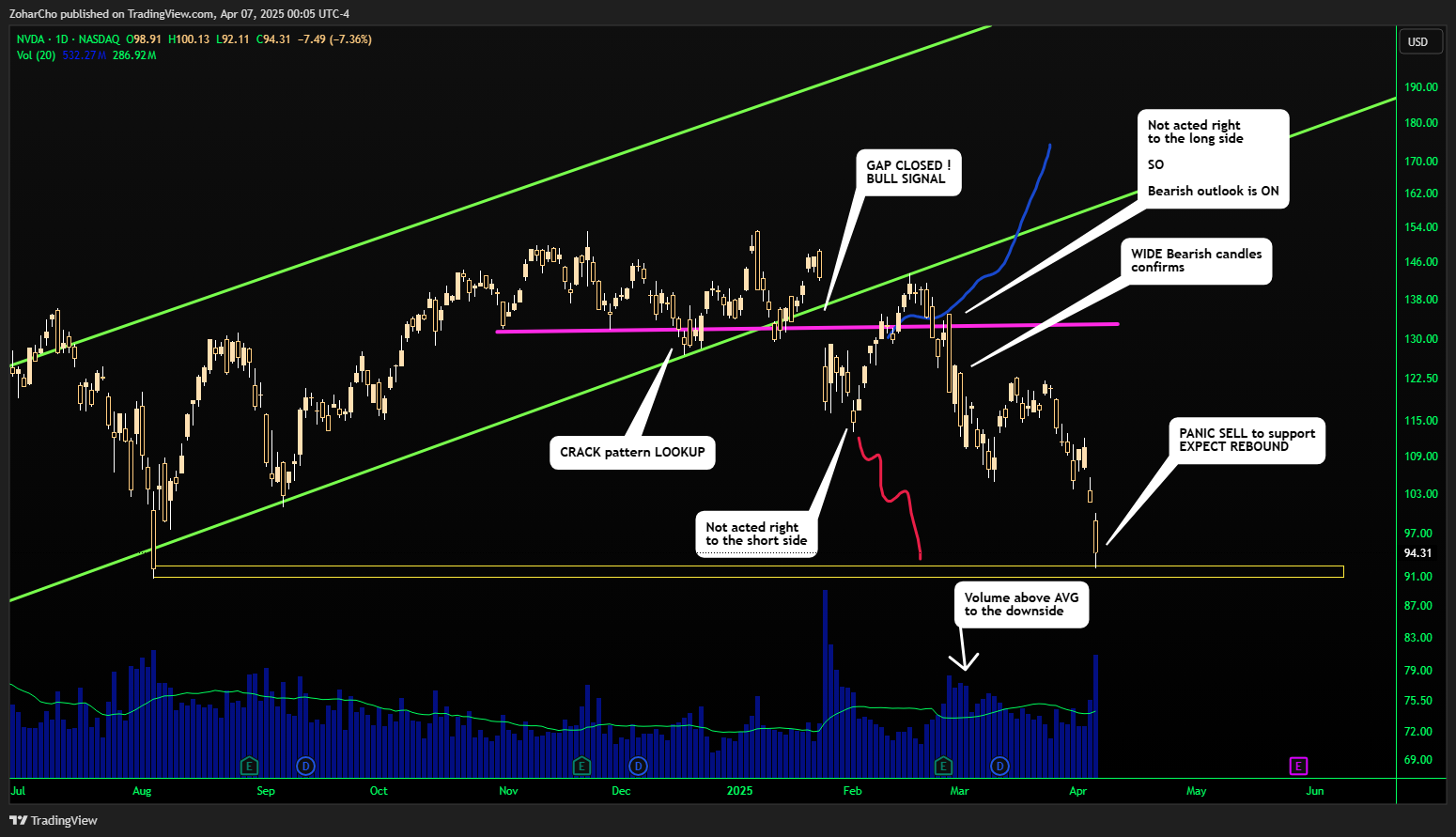Click the NVDA ticker symbol in the legend

coord(30,39)
